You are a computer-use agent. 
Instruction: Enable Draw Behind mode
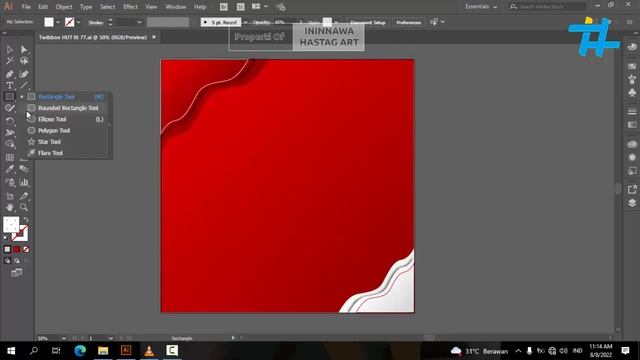coord(17,260)
